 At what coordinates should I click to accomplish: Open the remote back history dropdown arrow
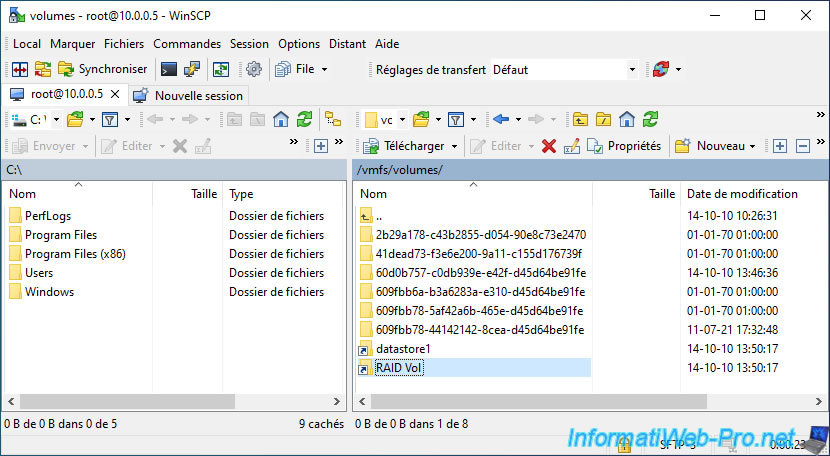[x=518, y=120]
